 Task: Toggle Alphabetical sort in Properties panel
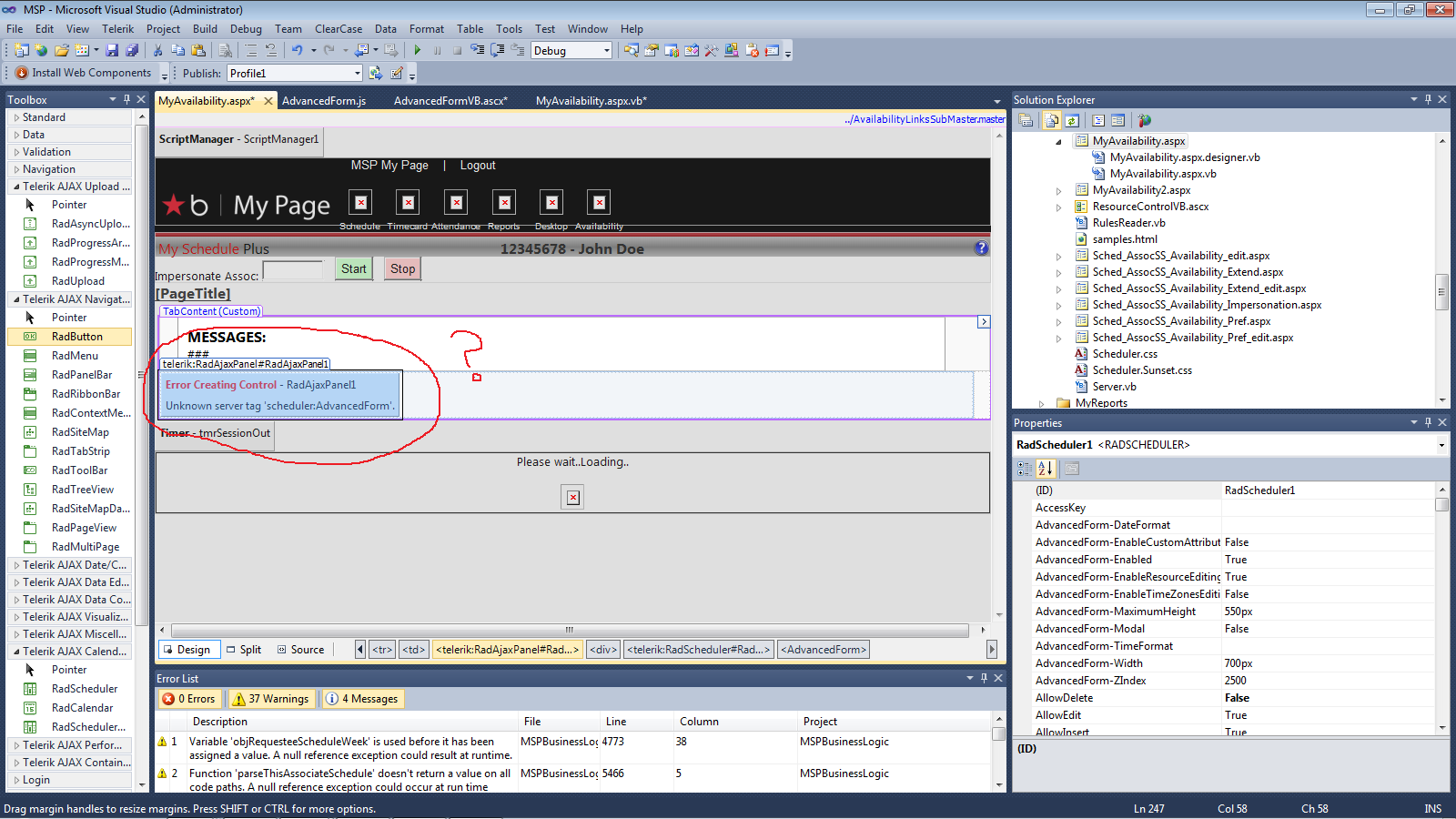click(x=1045, y=469)
